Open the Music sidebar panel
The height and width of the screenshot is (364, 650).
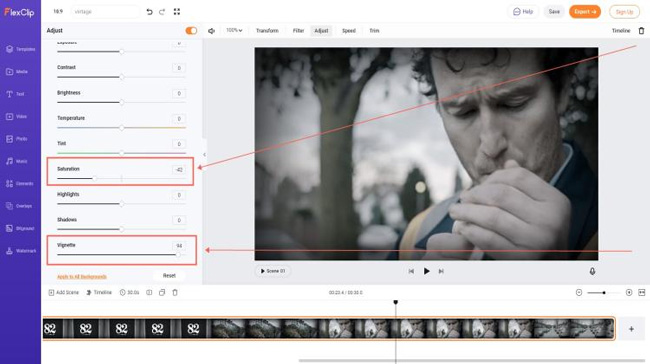[17, 161]
